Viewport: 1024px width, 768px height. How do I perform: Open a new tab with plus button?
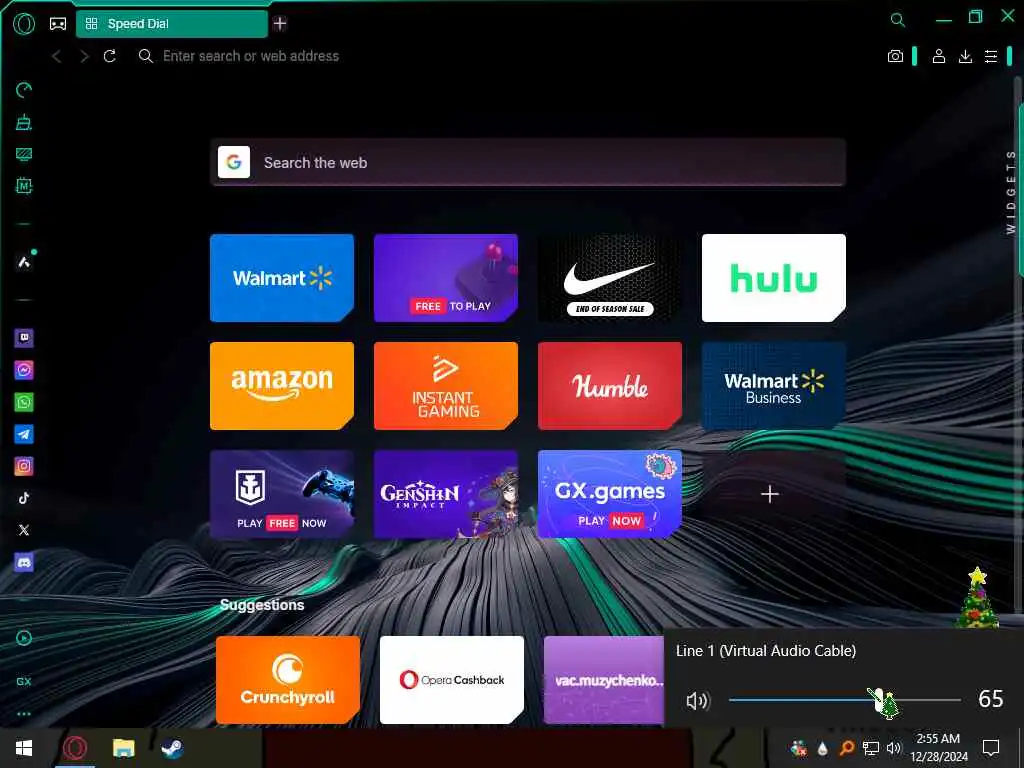[280, 24]
